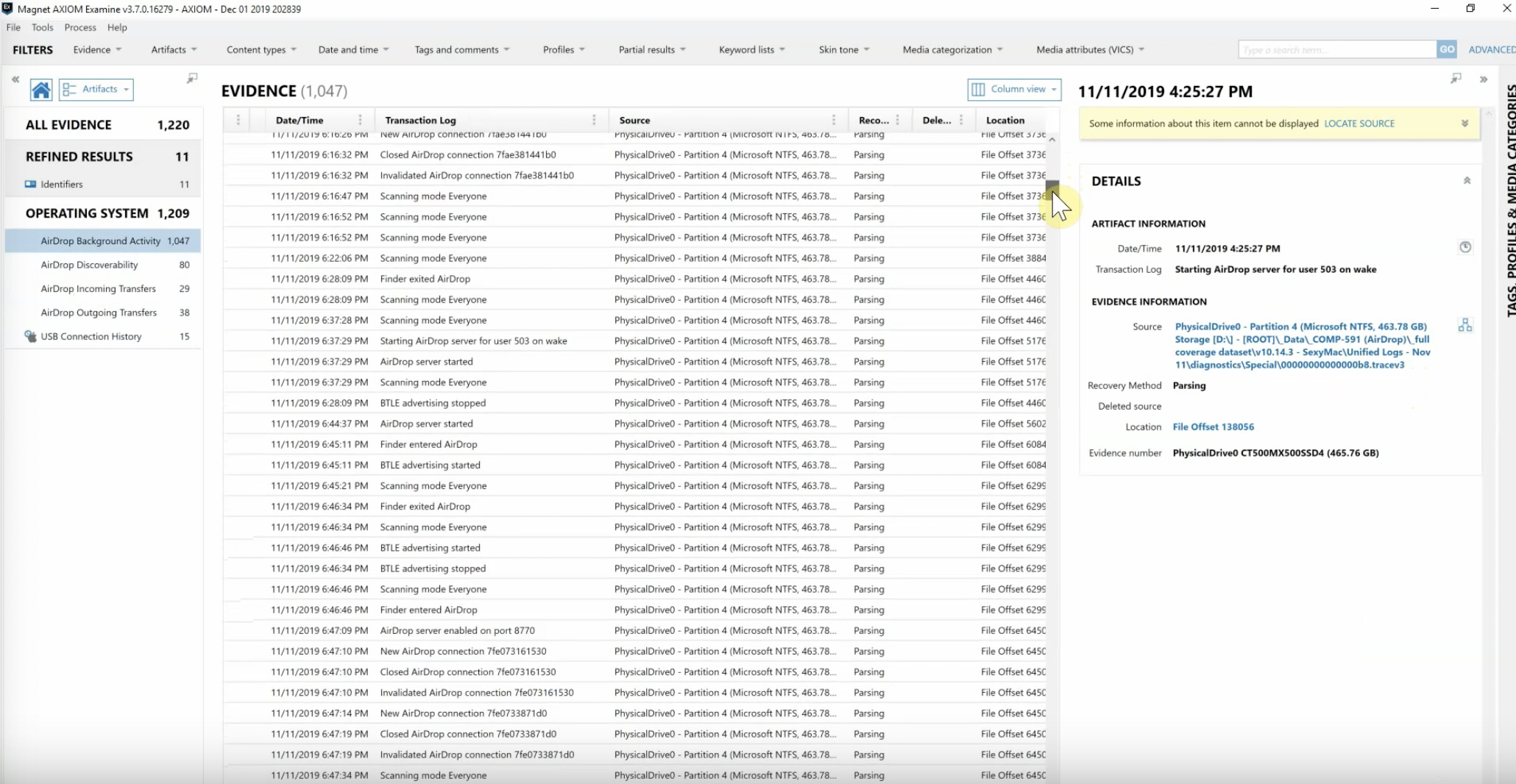The width and height of the screenshot is (1516, 784).
Task: Open the File menu
Action: [13, 27]
